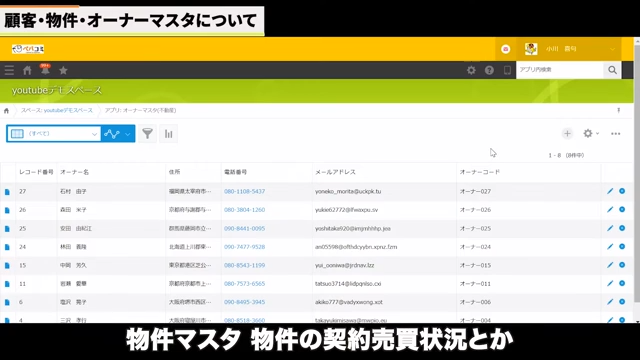Open the favorites star list
640x360 pixels.
pos(63,70)
